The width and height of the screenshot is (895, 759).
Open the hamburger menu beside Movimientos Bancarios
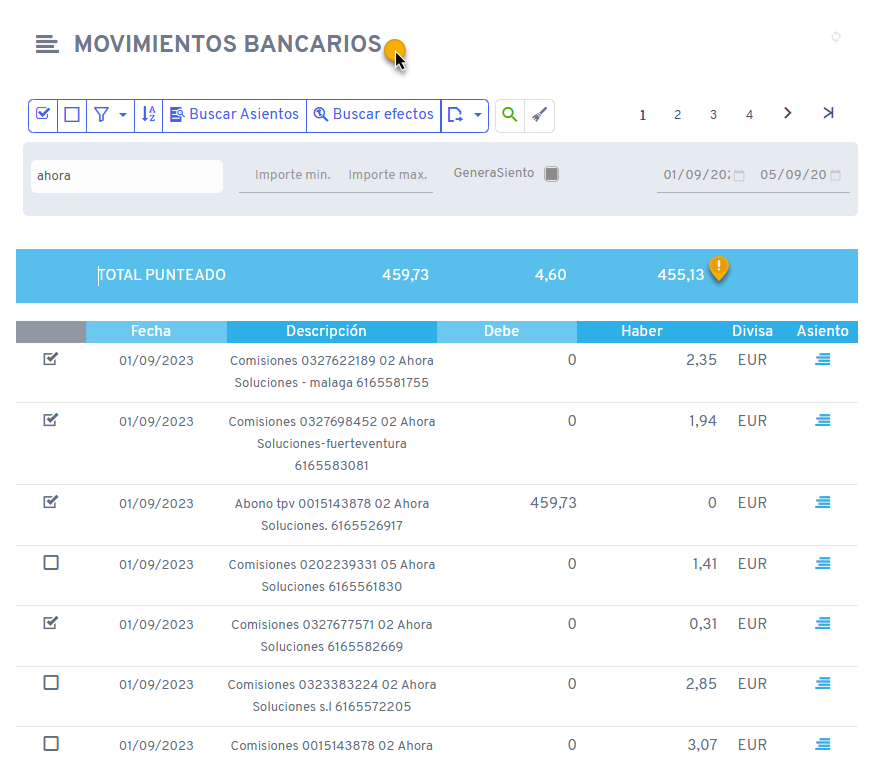[47, 45]
